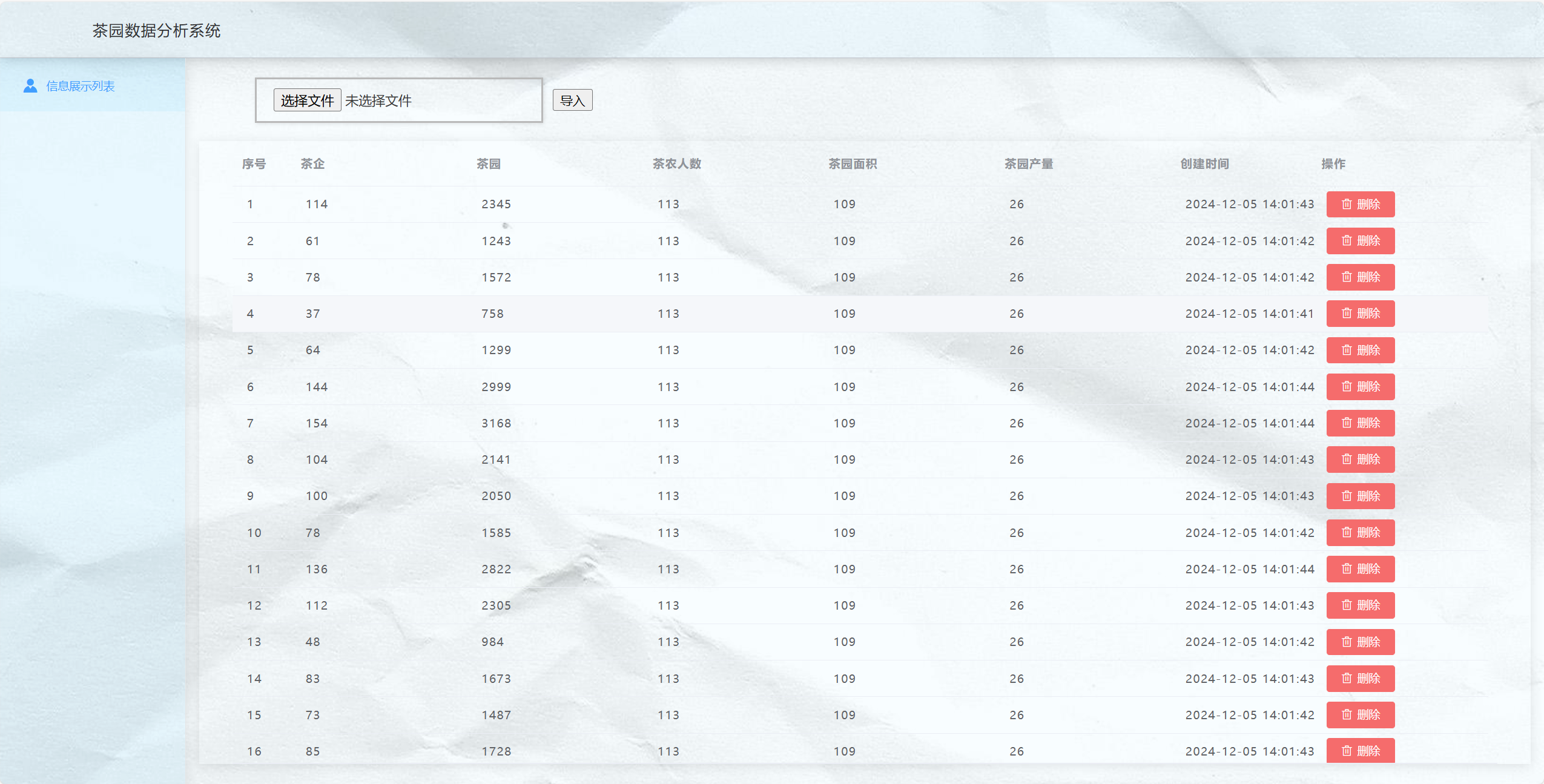
Task: Click the user icon beside 信息展示列表
Action: [x=30, y=86]
